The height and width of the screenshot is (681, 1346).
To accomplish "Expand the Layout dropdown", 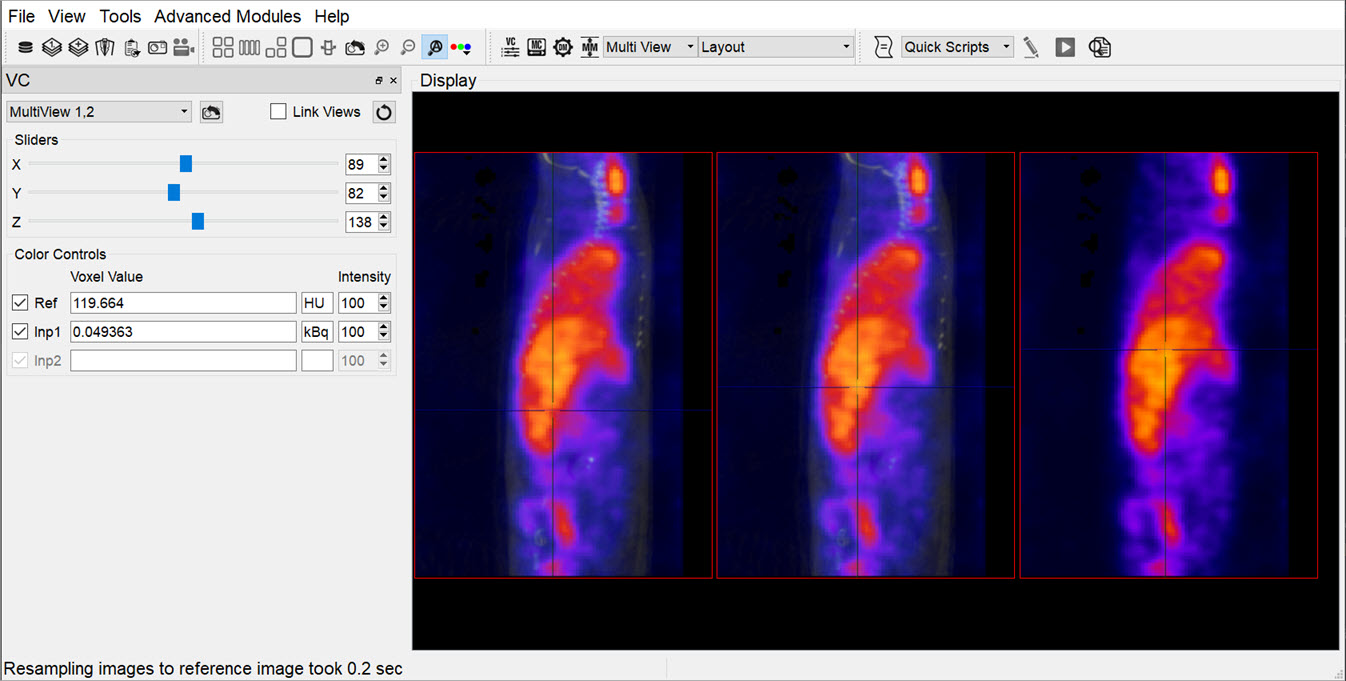I will point(775,47).
